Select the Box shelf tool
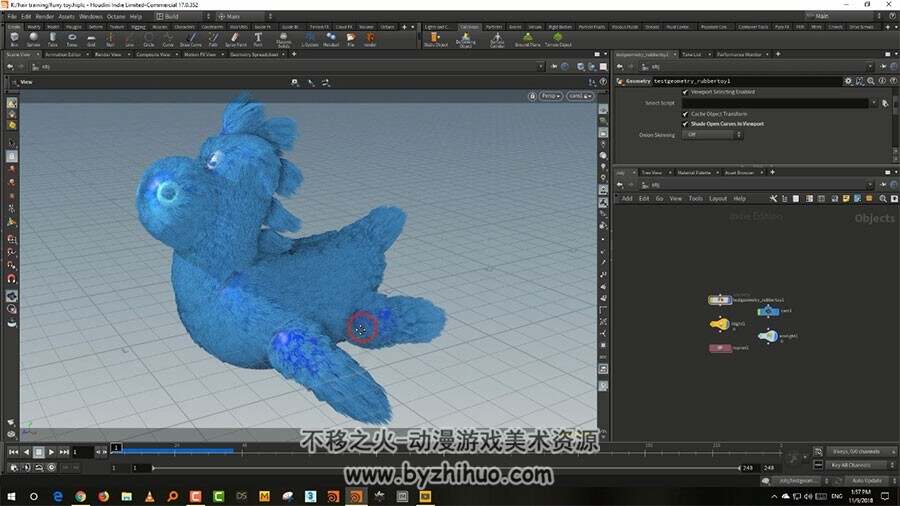 14,39
